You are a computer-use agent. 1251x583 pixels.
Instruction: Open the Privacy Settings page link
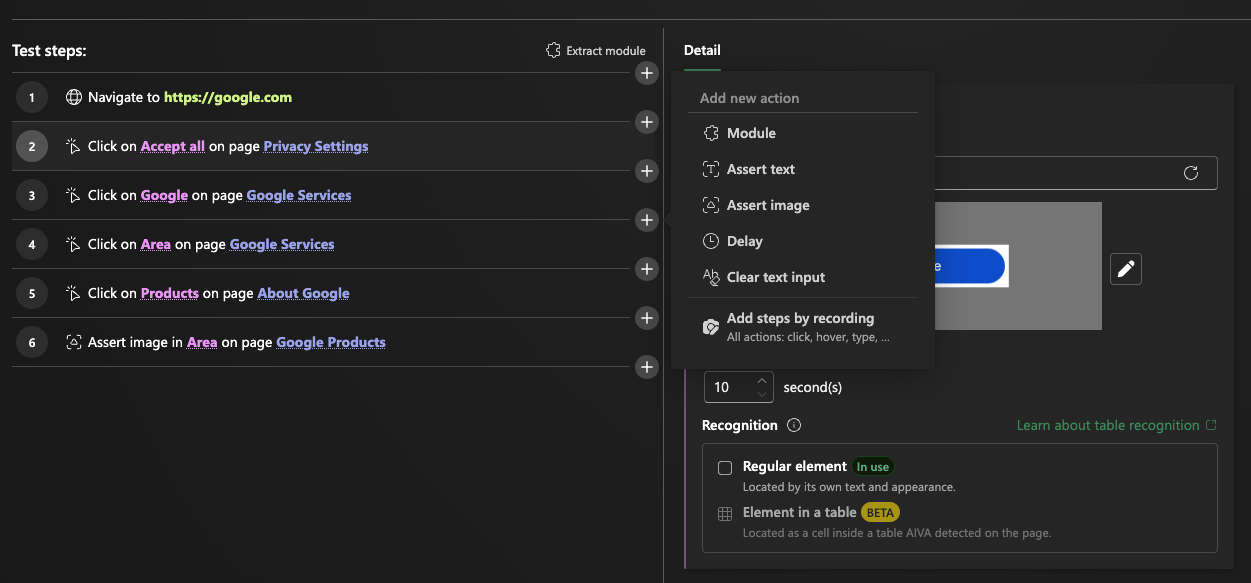(316, 146)
